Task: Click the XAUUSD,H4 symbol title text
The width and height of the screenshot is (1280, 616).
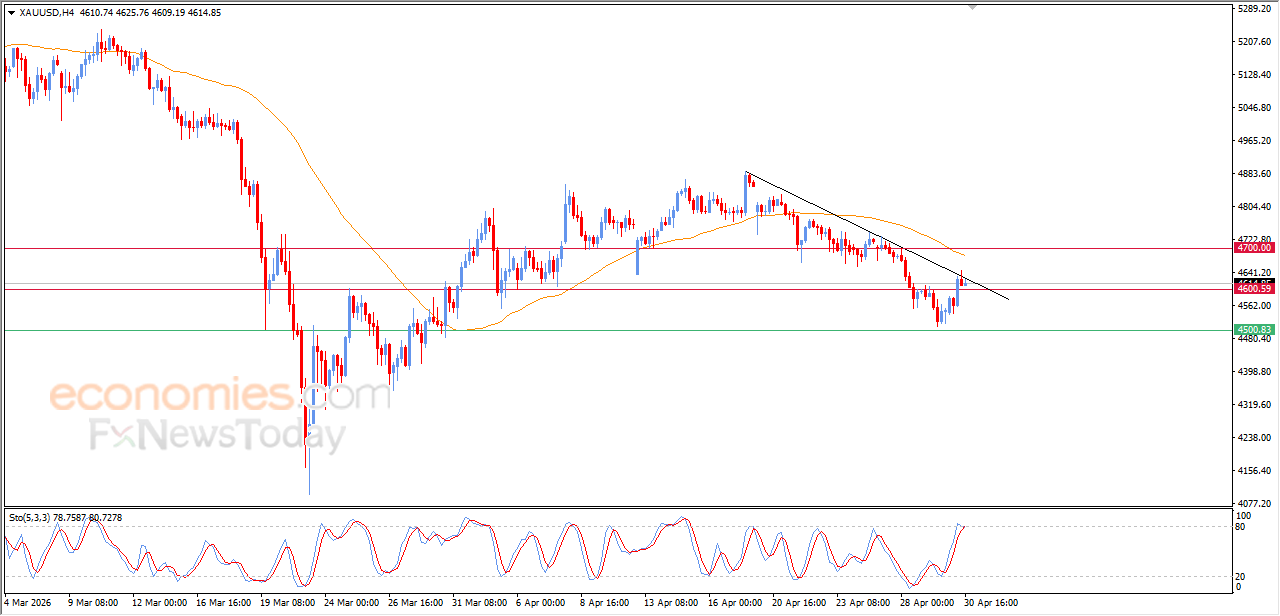Action: (x=46, y=13)
